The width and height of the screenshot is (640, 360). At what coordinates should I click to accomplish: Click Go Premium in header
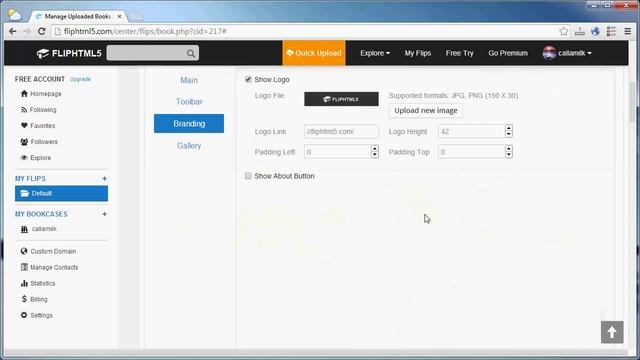pyautogui.click(x=508, y=53)
